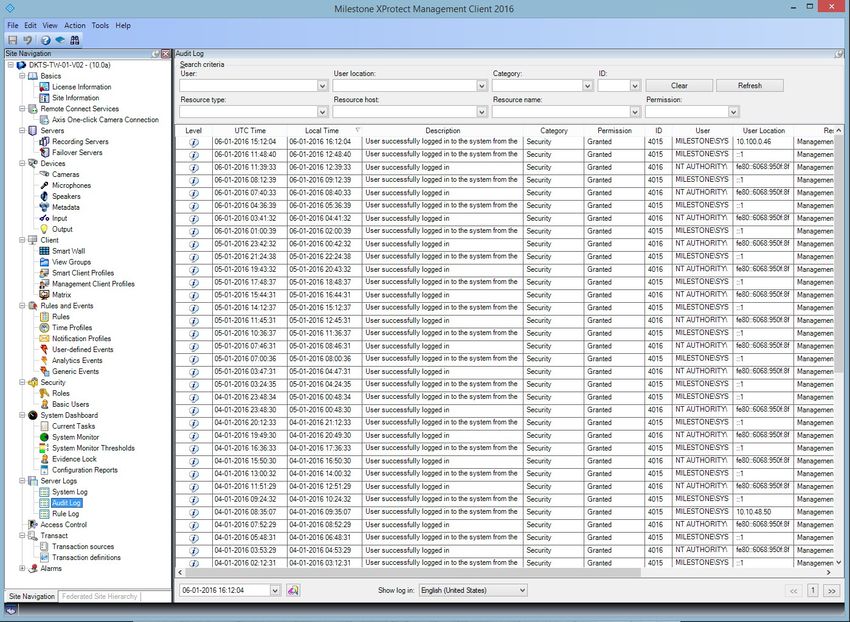Open the User location dropdown
850x622 pixels.
click(x=482, y=86)
